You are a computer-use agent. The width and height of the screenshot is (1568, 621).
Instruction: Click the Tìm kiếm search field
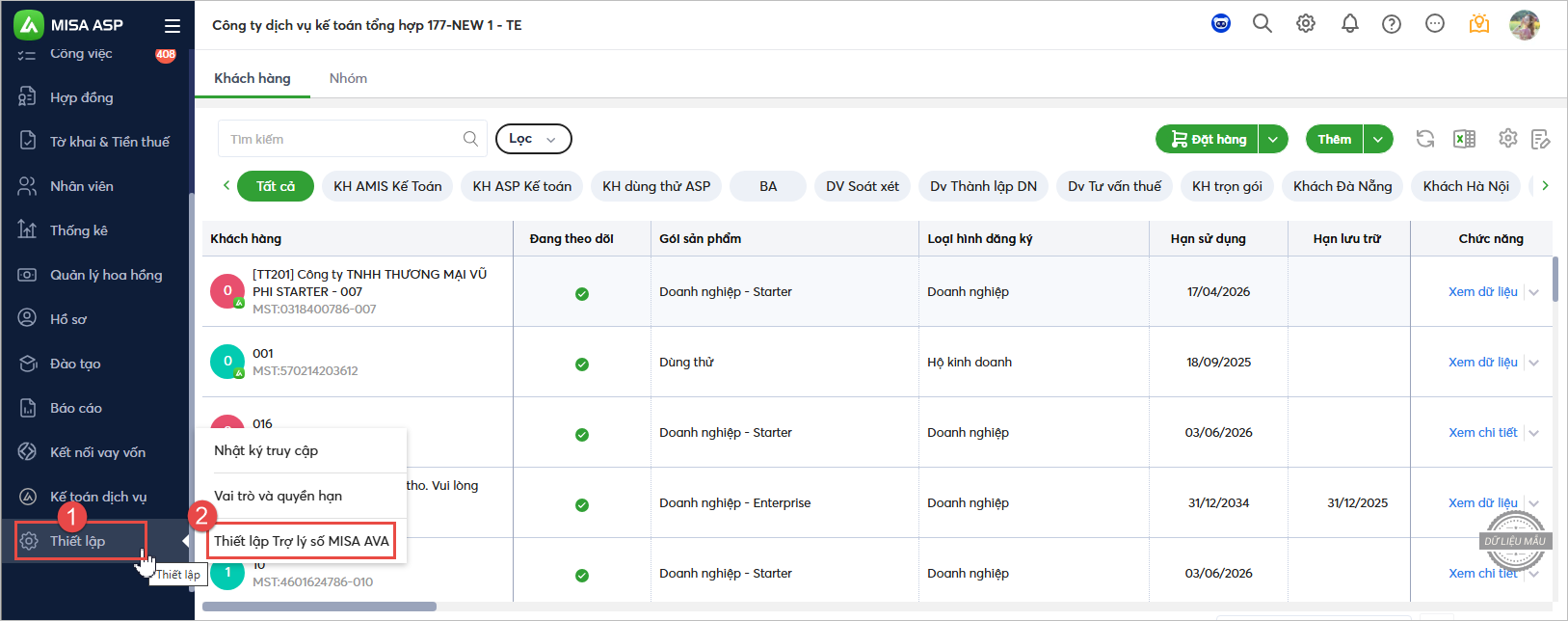pyautogui.click(x=352, y=139)
